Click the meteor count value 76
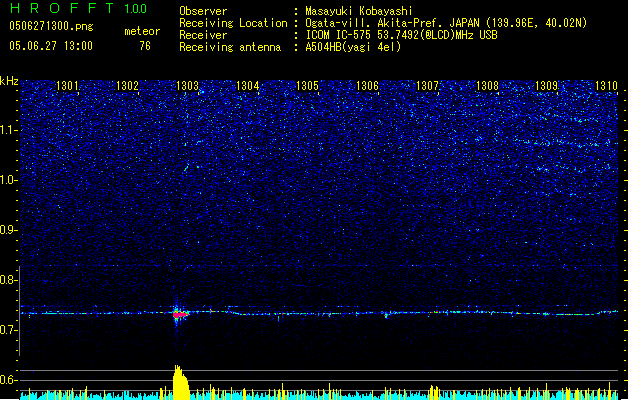This screenshot has width=629, height=400. click(x=145, y=46)
